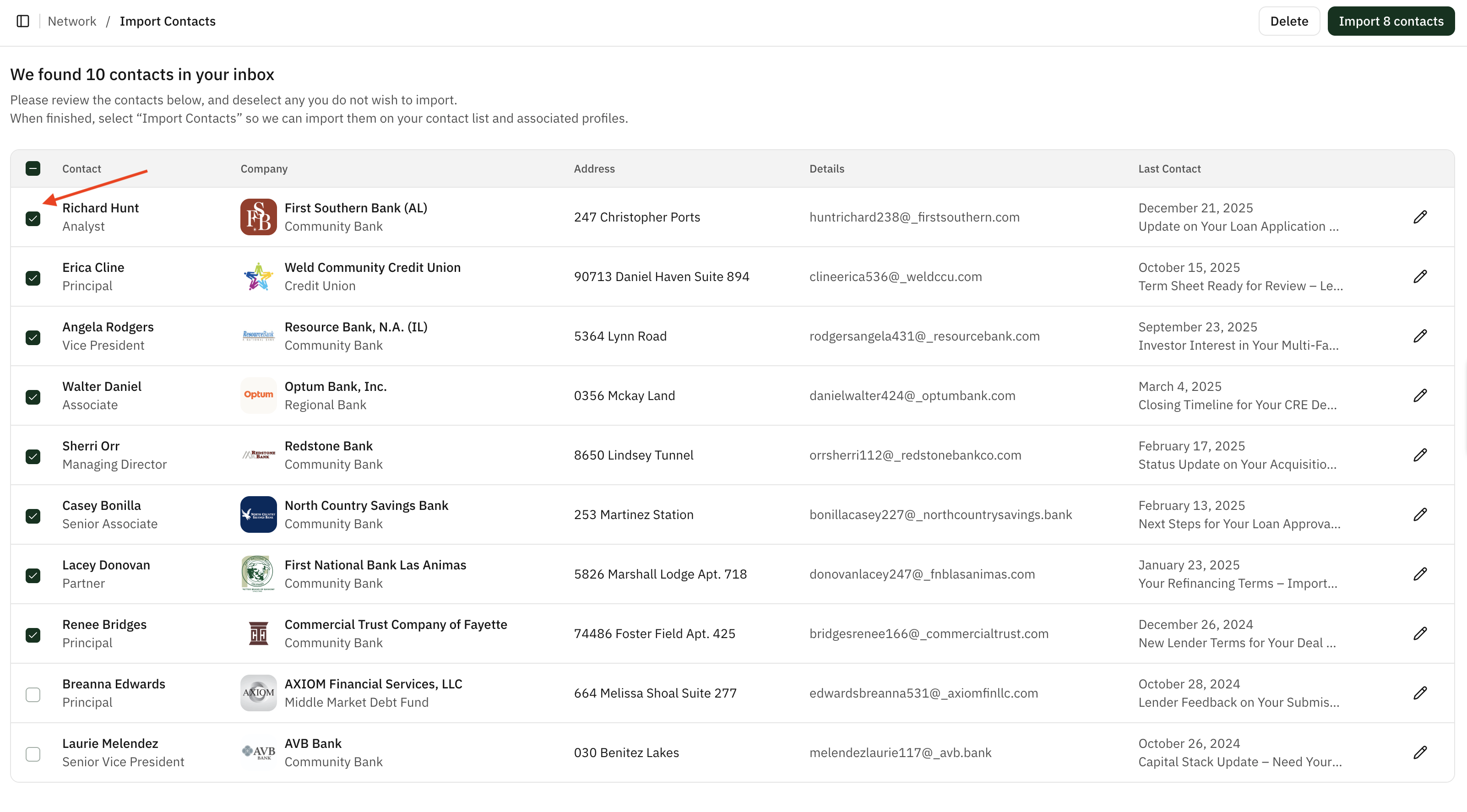Deselect Angela Rodgers' checkbox
This screenshot has width=1467, height=812.
pyautogui.click(x=33, y=338)
